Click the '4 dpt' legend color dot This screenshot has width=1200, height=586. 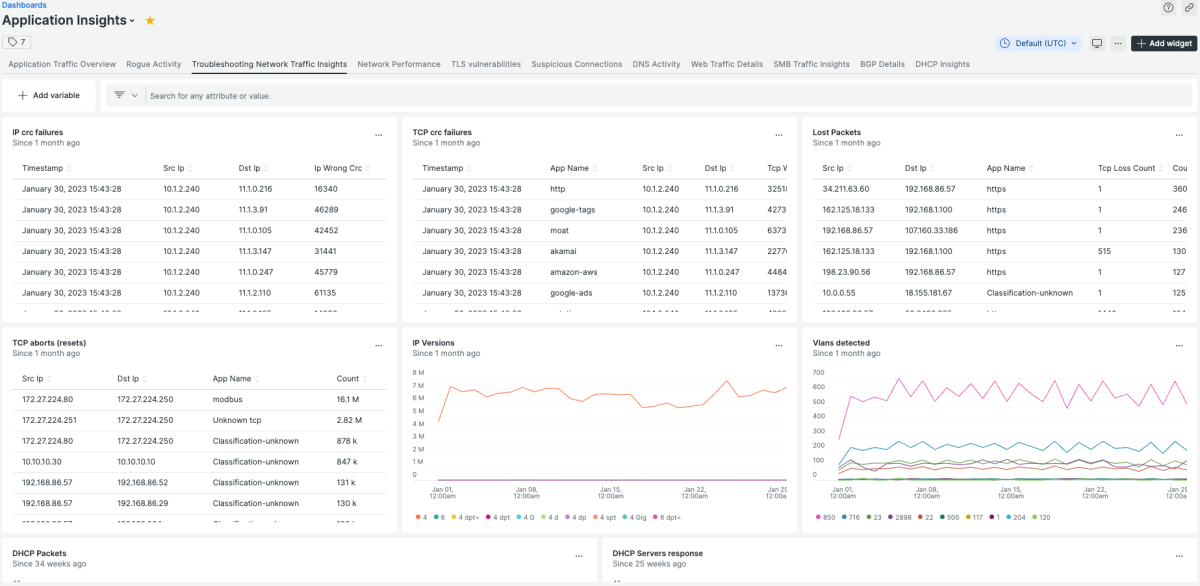486,517
